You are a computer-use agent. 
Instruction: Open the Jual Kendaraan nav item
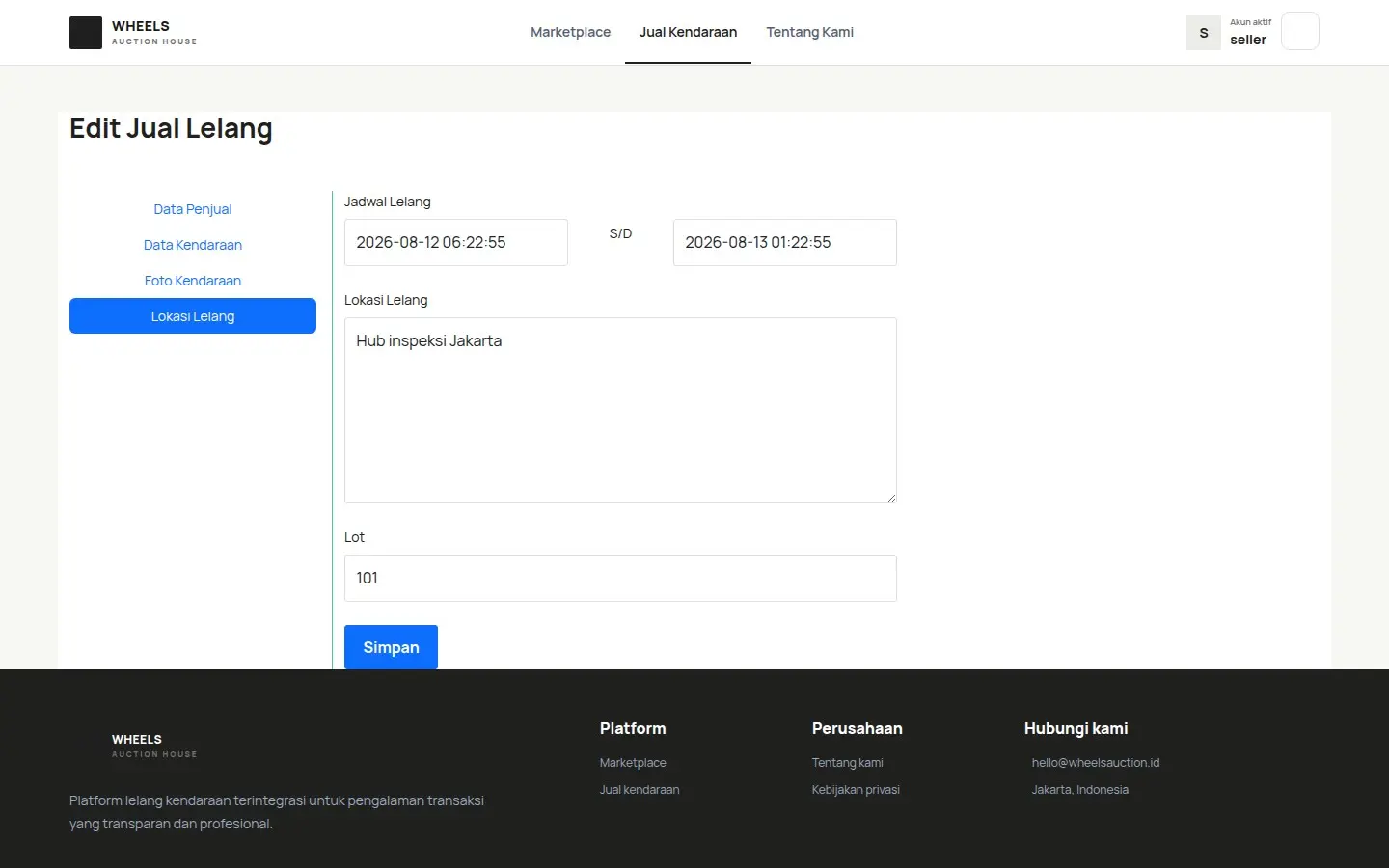(x=688, y=32)
